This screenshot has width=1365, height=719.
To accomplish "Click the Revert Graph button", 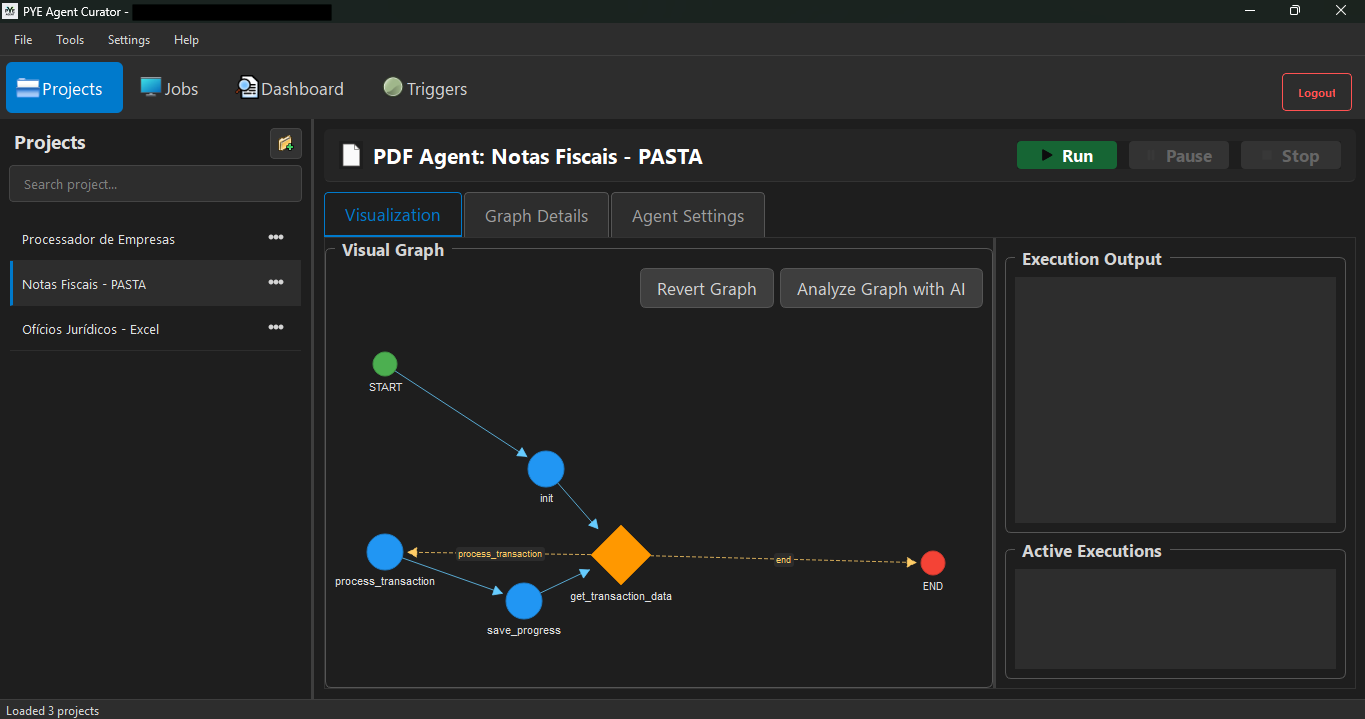I will tap(706, 289).
